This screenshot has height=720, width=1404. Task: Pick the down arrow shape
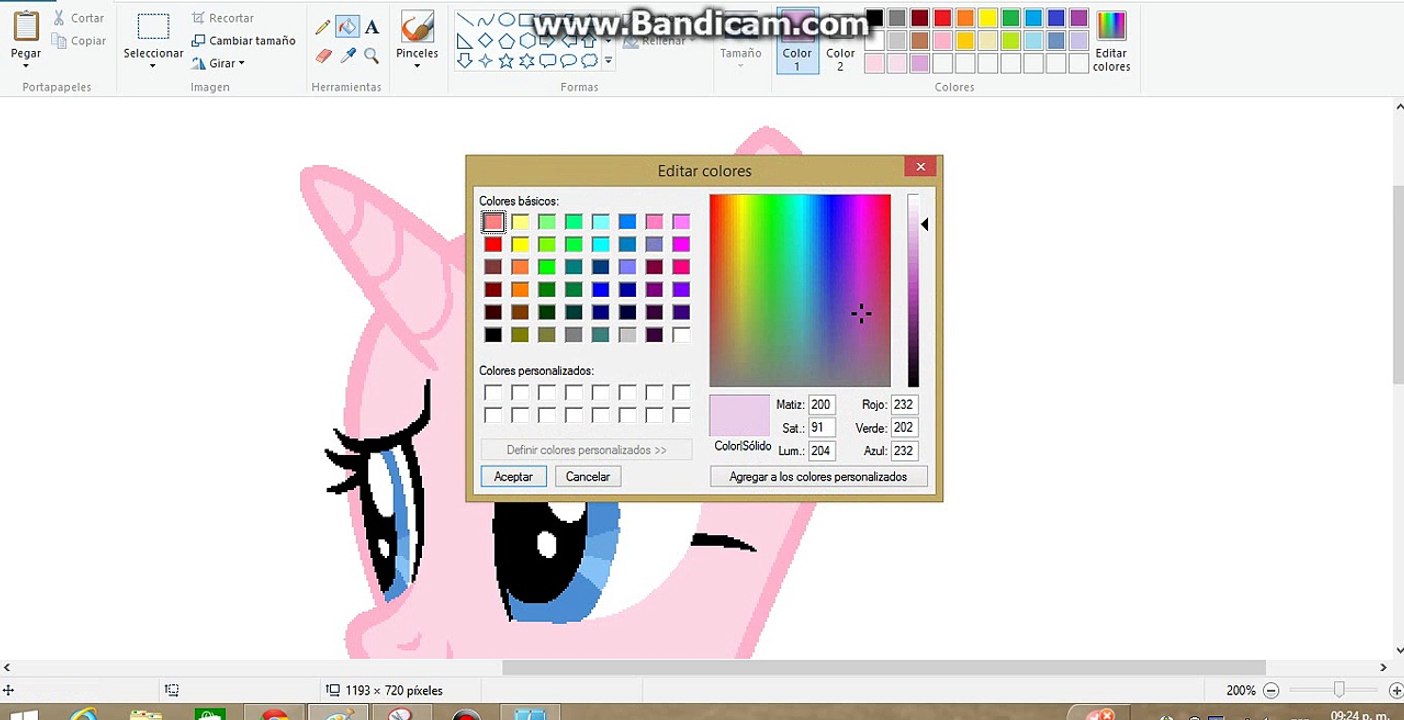point(465,61)
